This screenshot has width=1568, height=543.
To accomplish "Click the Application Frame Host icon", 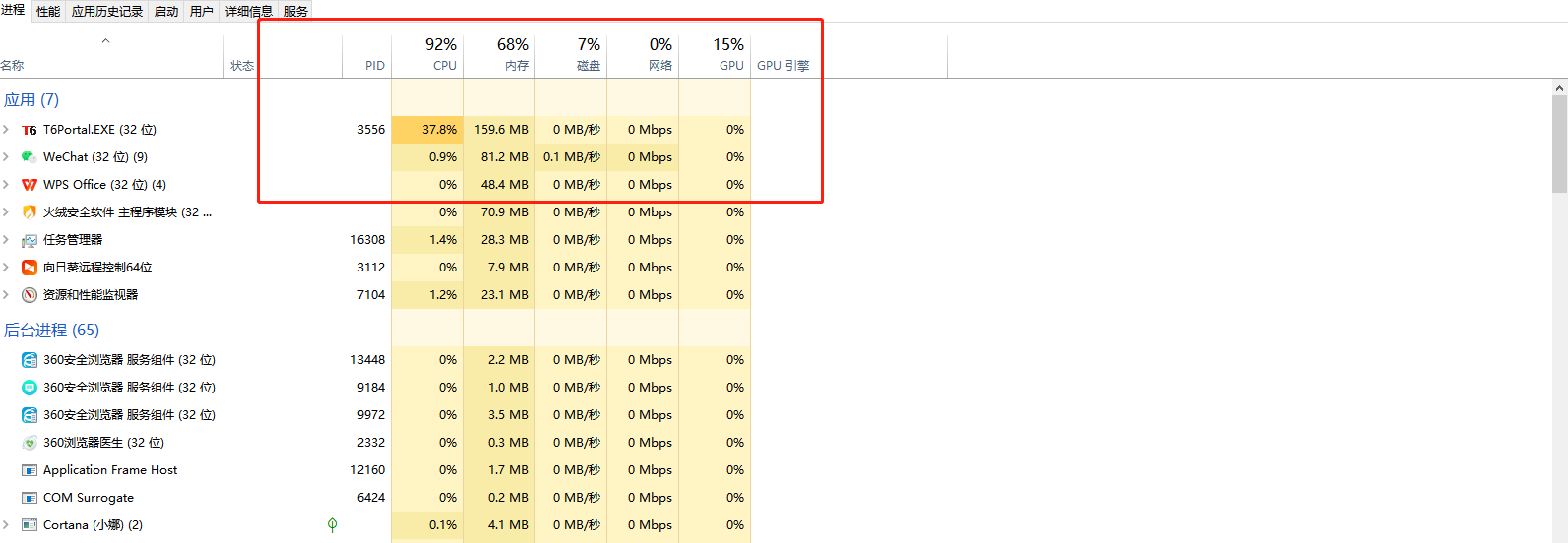I will click(30, 470).
